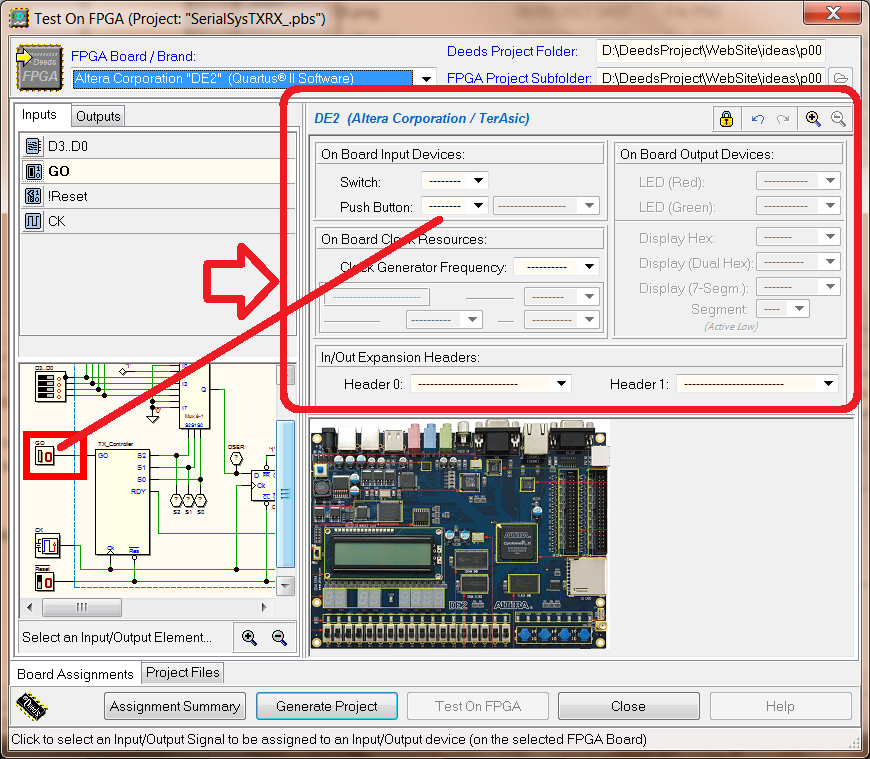Click the Help button
The height and width of the screenshot is (759, 870).
pyautogui.click(x=780, y=706)
